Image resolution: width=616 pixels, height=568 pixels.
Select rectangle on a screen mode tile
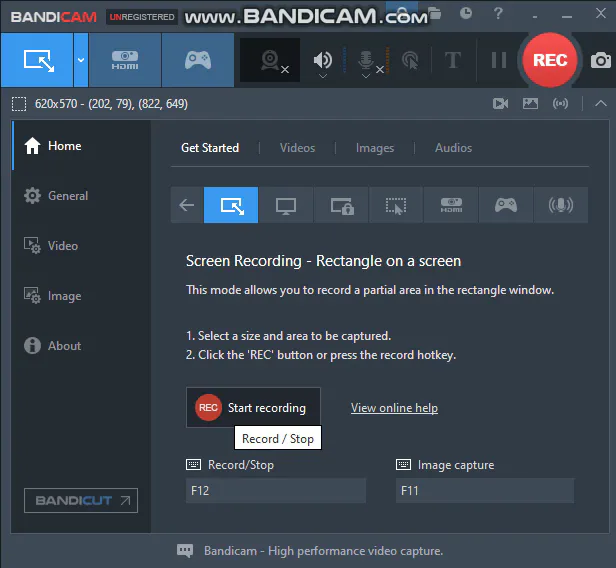pyautogui.click(x=231, y=205)
